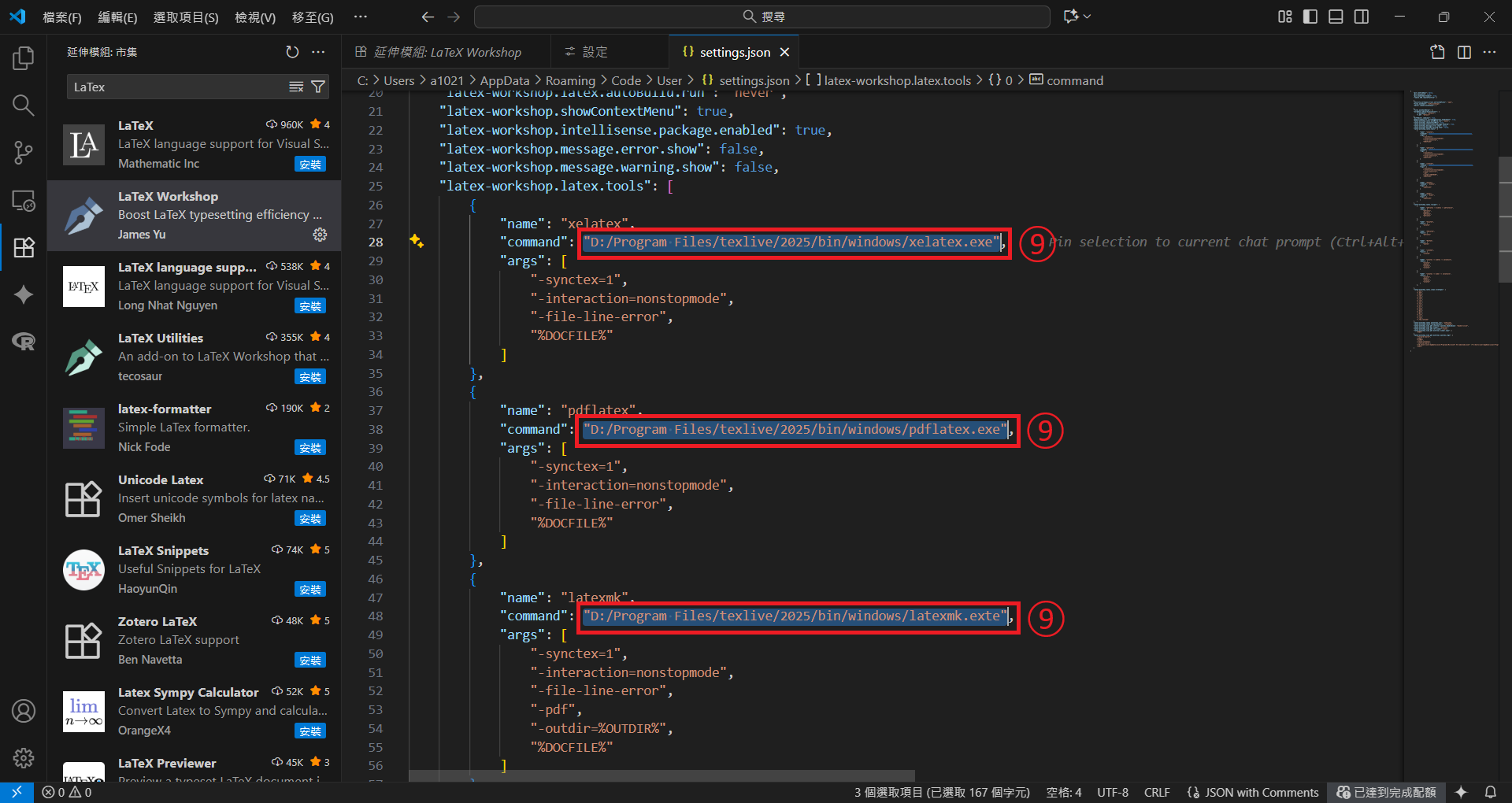Open latex-workshop.latex.tools breadcrumb
1512x803 pixels.
[888, 80]
